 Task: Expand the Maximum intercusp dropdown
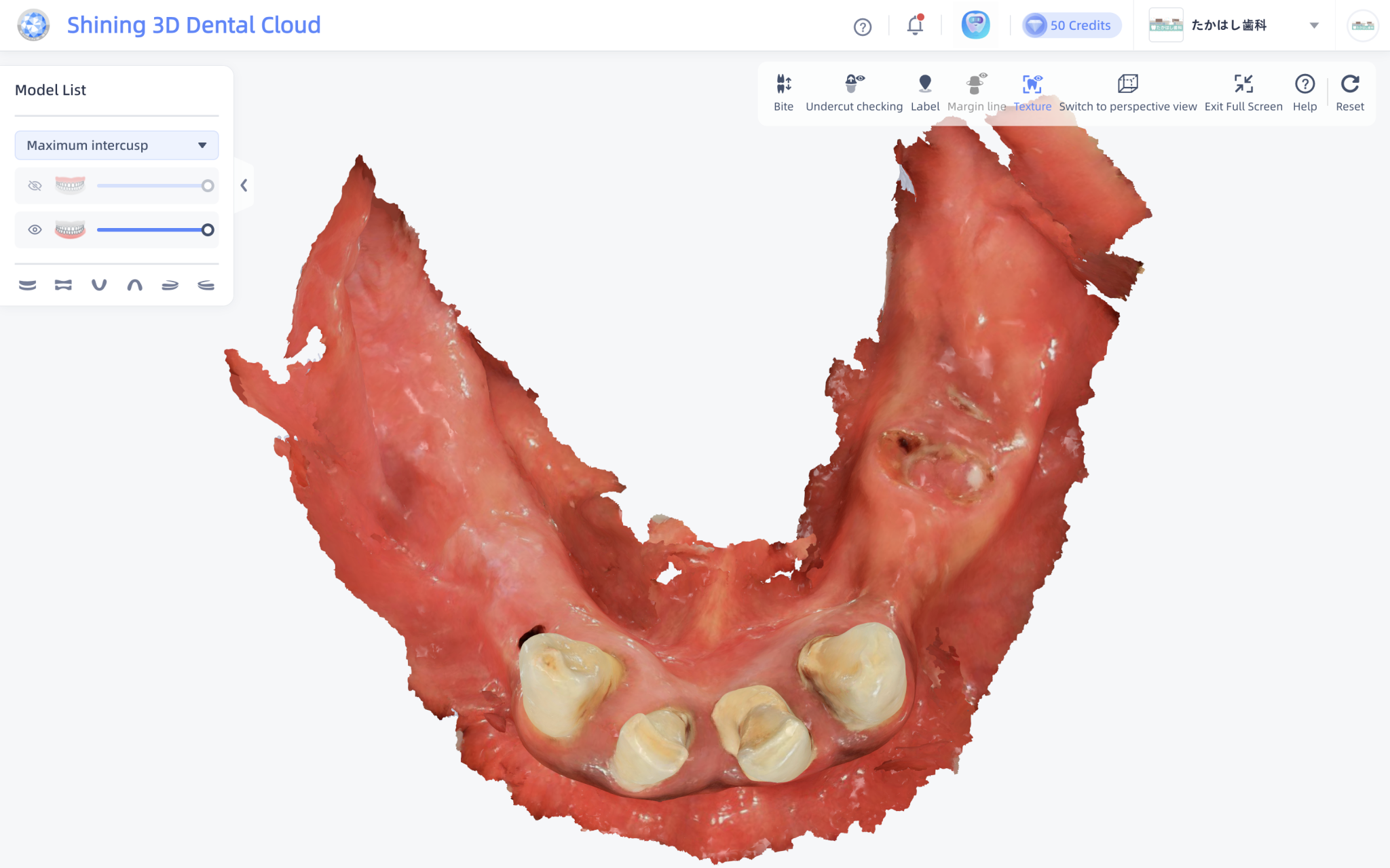coord(117,145)
